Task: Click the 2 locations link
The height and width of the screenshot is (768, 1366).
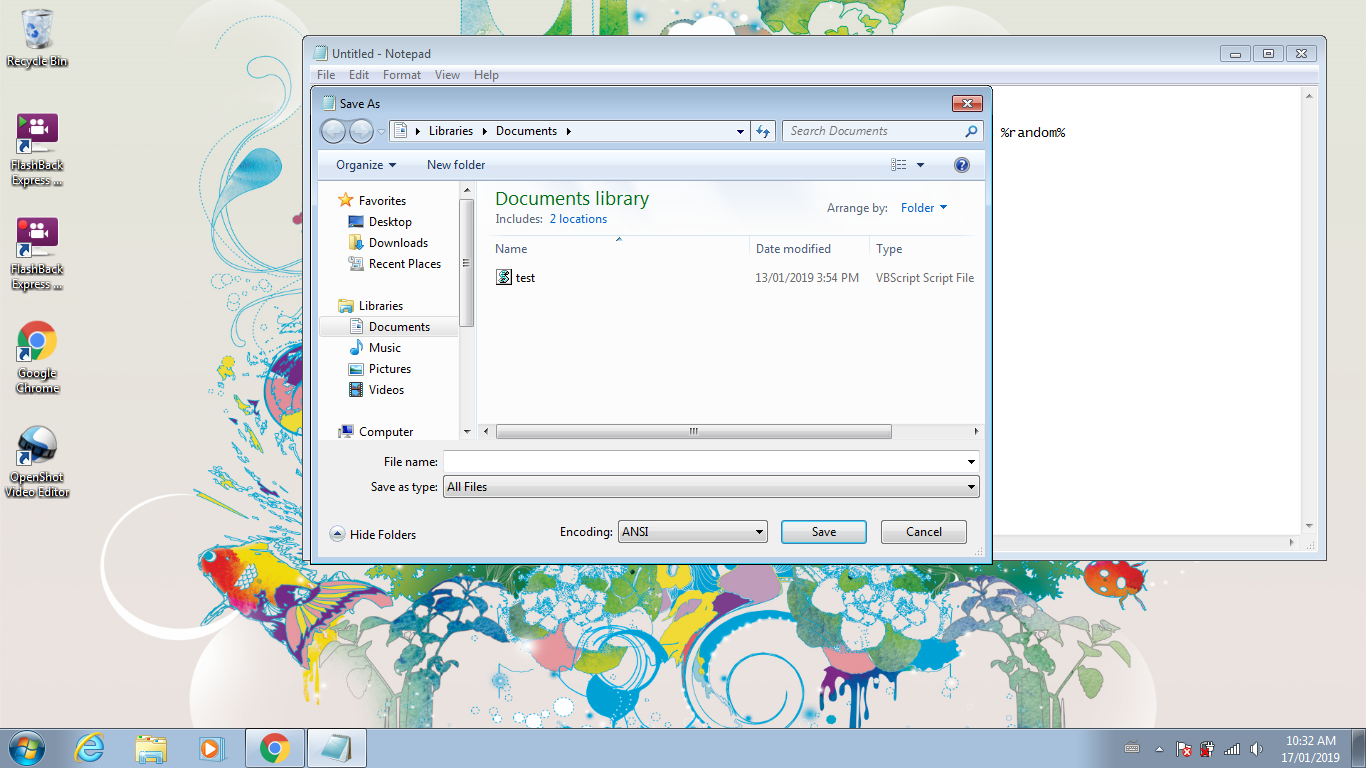Action: click(577, 219)
